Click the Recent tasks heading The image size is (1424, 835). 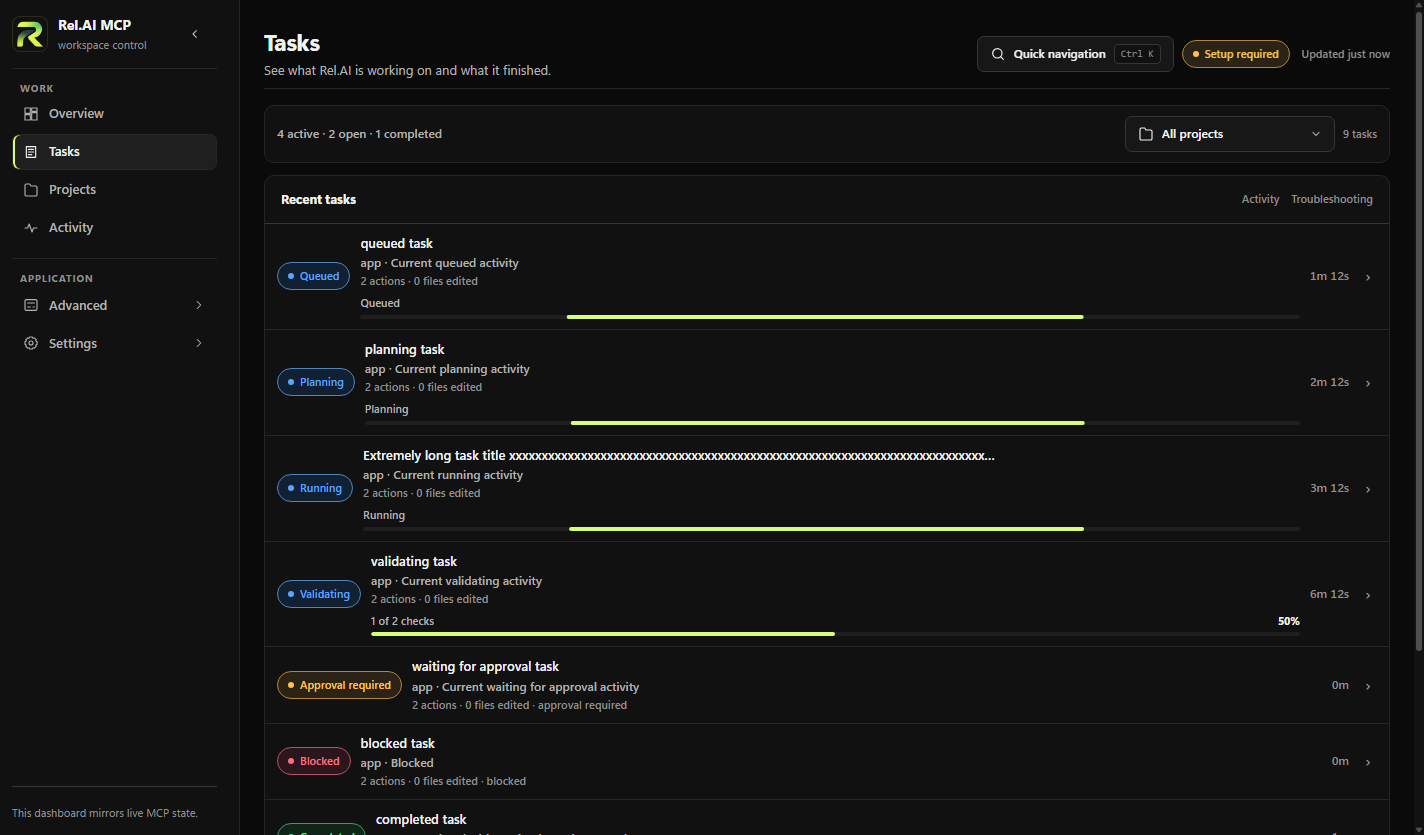318,200
